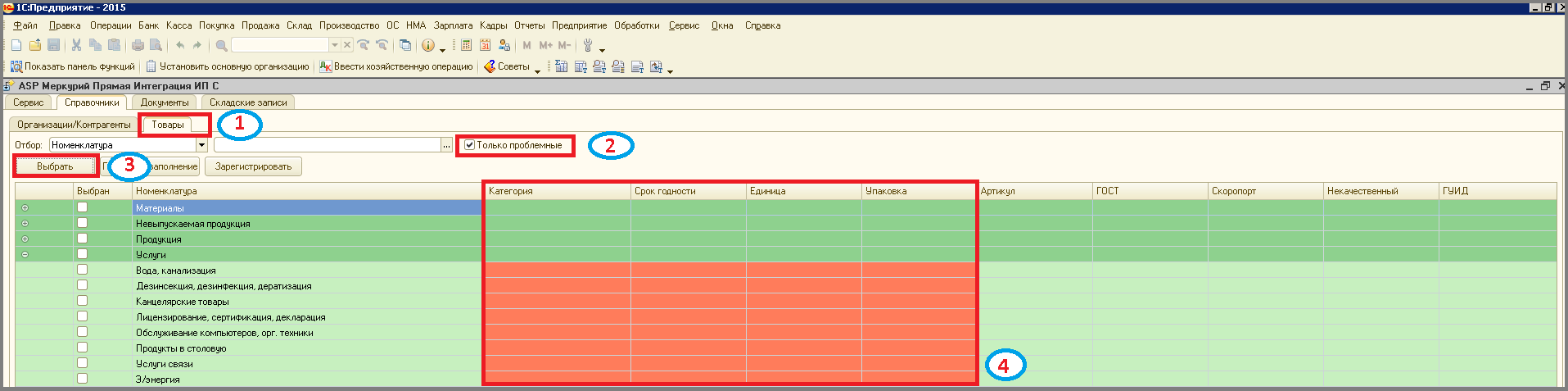The height and width of the screenshot is (391, 1568).
Task: Click the M- memory subtract button
Action: pyautogui.click(x=564, y=45)
